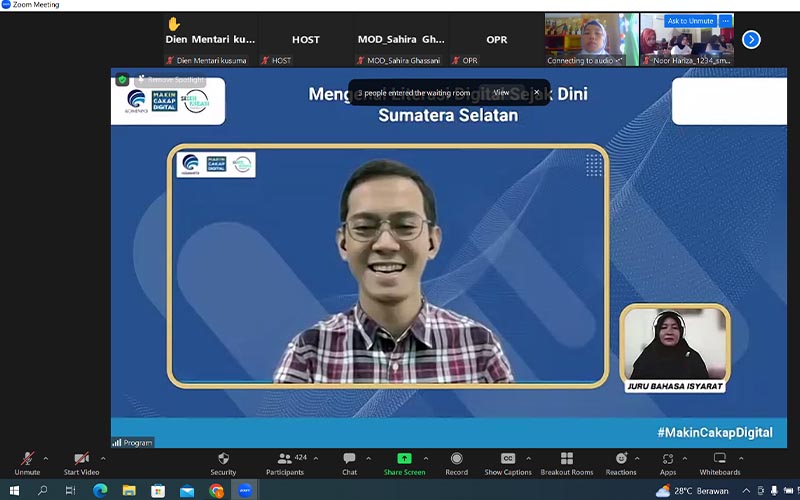Start Video camera toggle
This screenshot has height=500, width=800.
tap(82, 463)
